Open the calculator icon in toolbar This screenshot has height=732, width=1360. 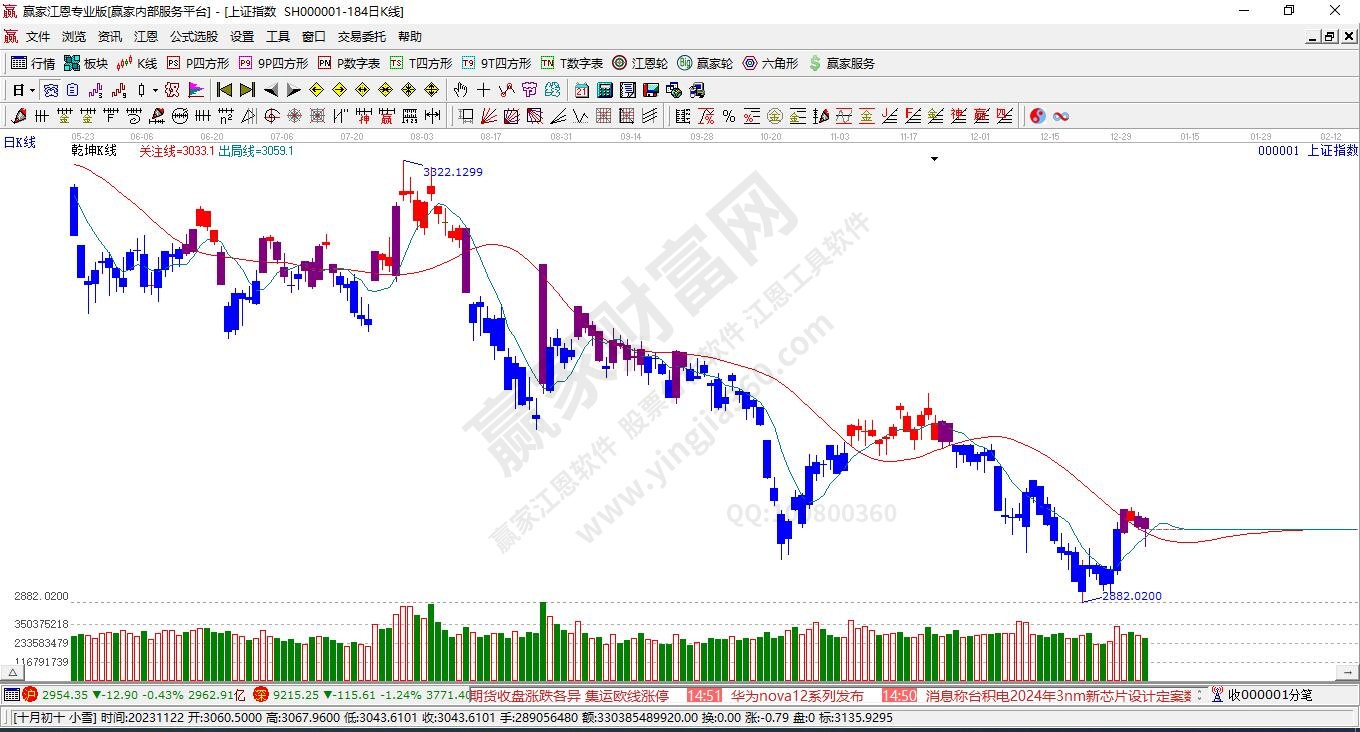604,90
